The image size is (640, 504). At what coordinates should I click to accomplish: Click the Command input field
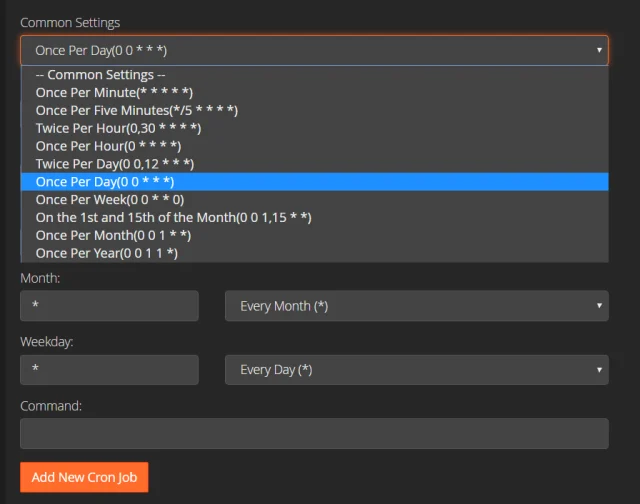[x=314, y=433]
